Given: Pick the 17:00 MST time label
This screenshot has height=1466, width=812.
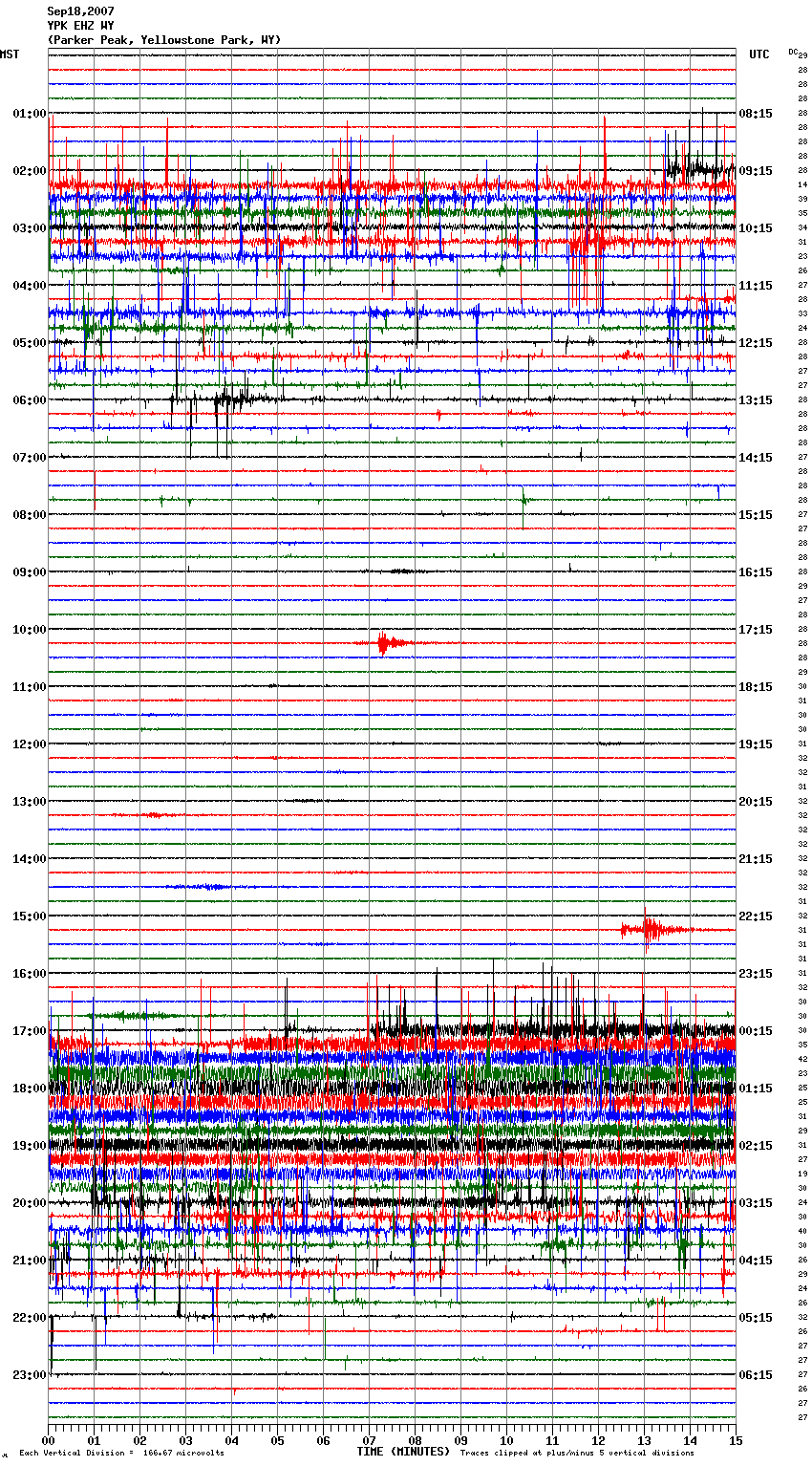Looking at the screenshot, I should tap(30, 1031).
